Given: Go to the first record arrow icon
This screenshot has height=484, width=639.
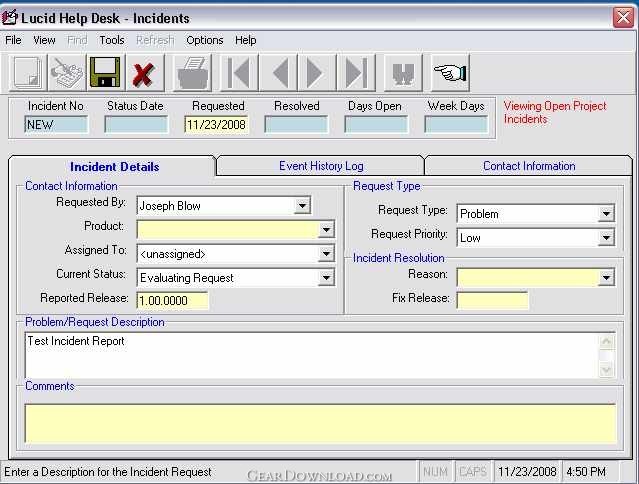Looking at the screenshot, I should click(239, 73).
